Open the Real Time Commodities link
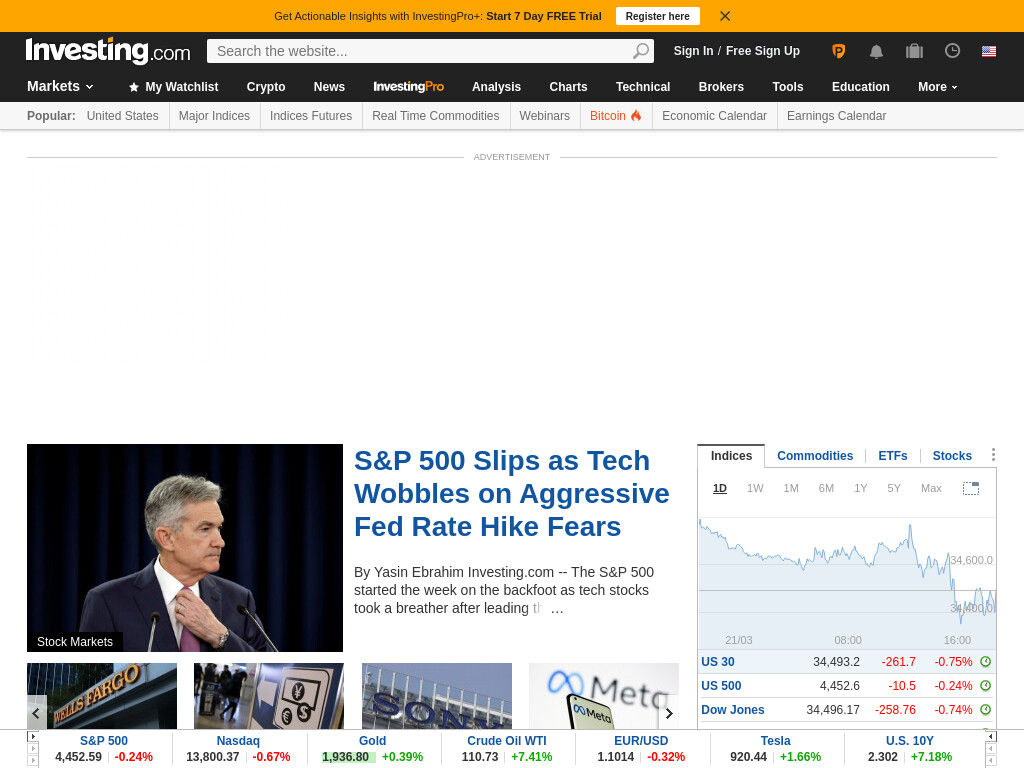This screenshot has width=1024, height=768. click(436, 116)
